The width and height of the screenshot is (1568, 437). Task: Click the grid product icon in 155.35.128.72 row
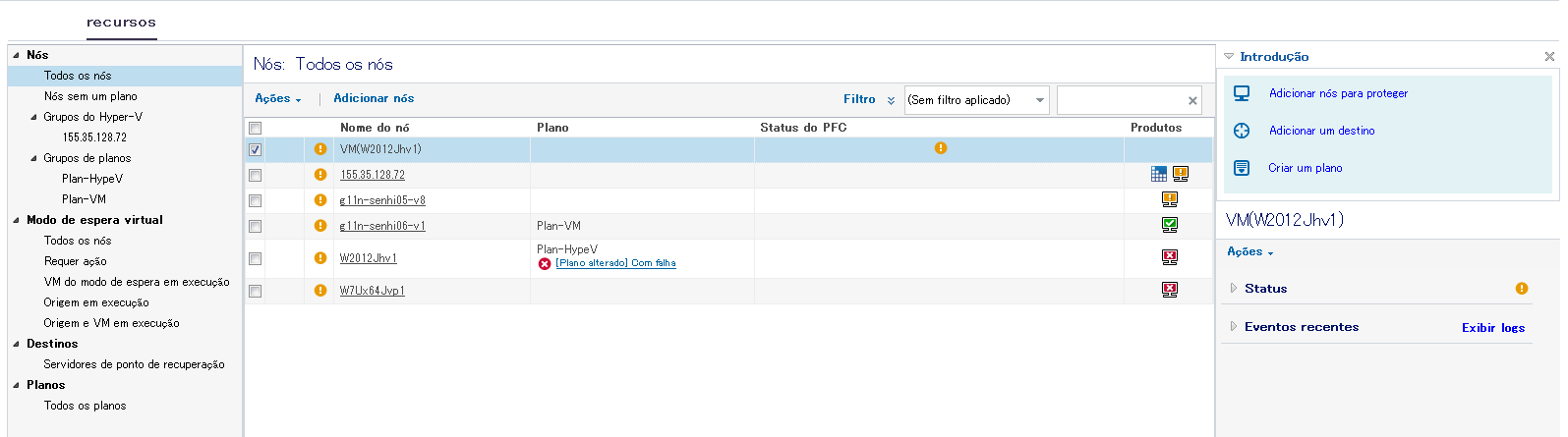pos(1159,174)
